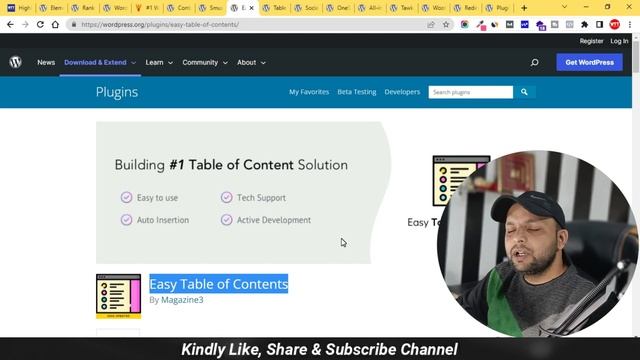Image resolution: width=640 pixels, height=360 pixels.
Task: Bookmark this page with the star icon
Action: [x=446, y=24]
